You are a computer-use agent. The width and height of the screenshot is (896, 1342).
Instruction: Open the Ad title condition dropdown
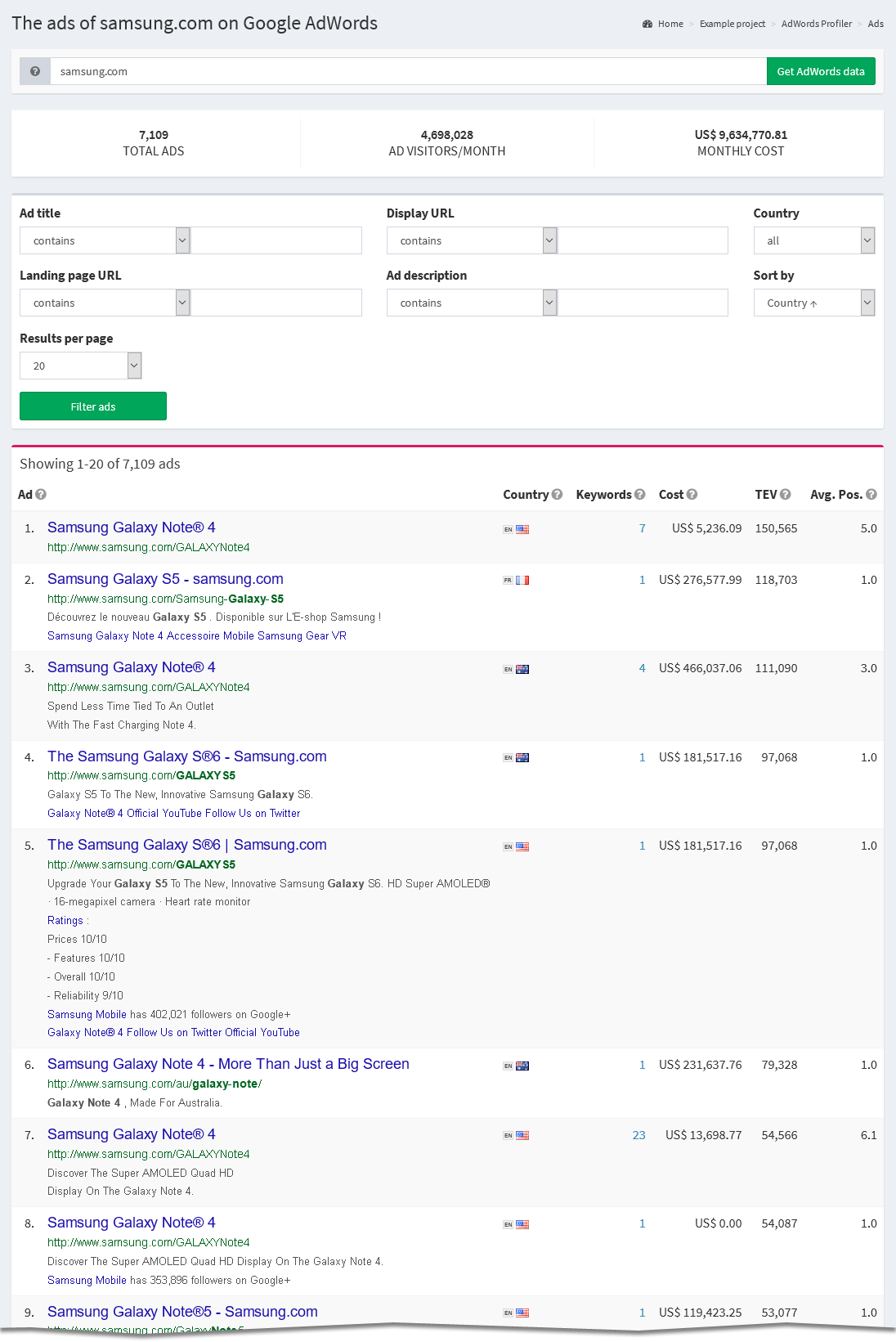click(105, 240)
